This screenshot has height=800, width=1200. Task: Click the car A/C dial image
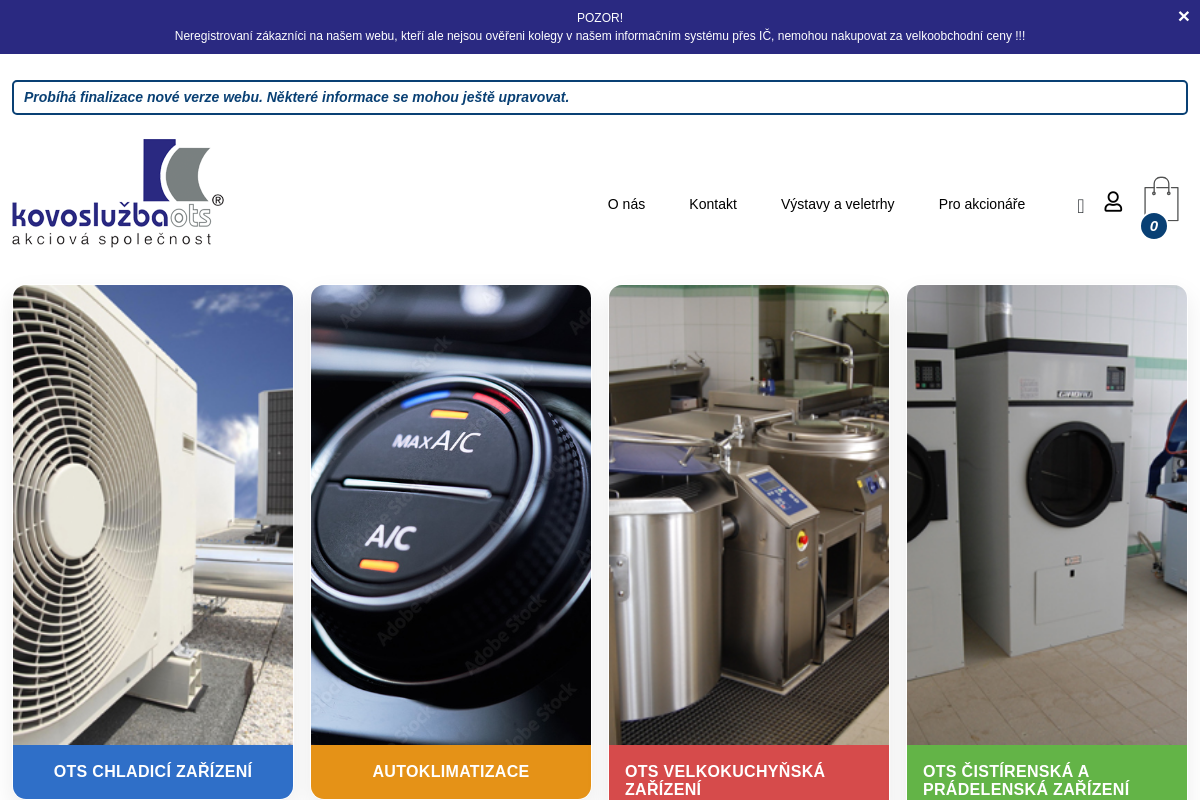click(451, 515)
